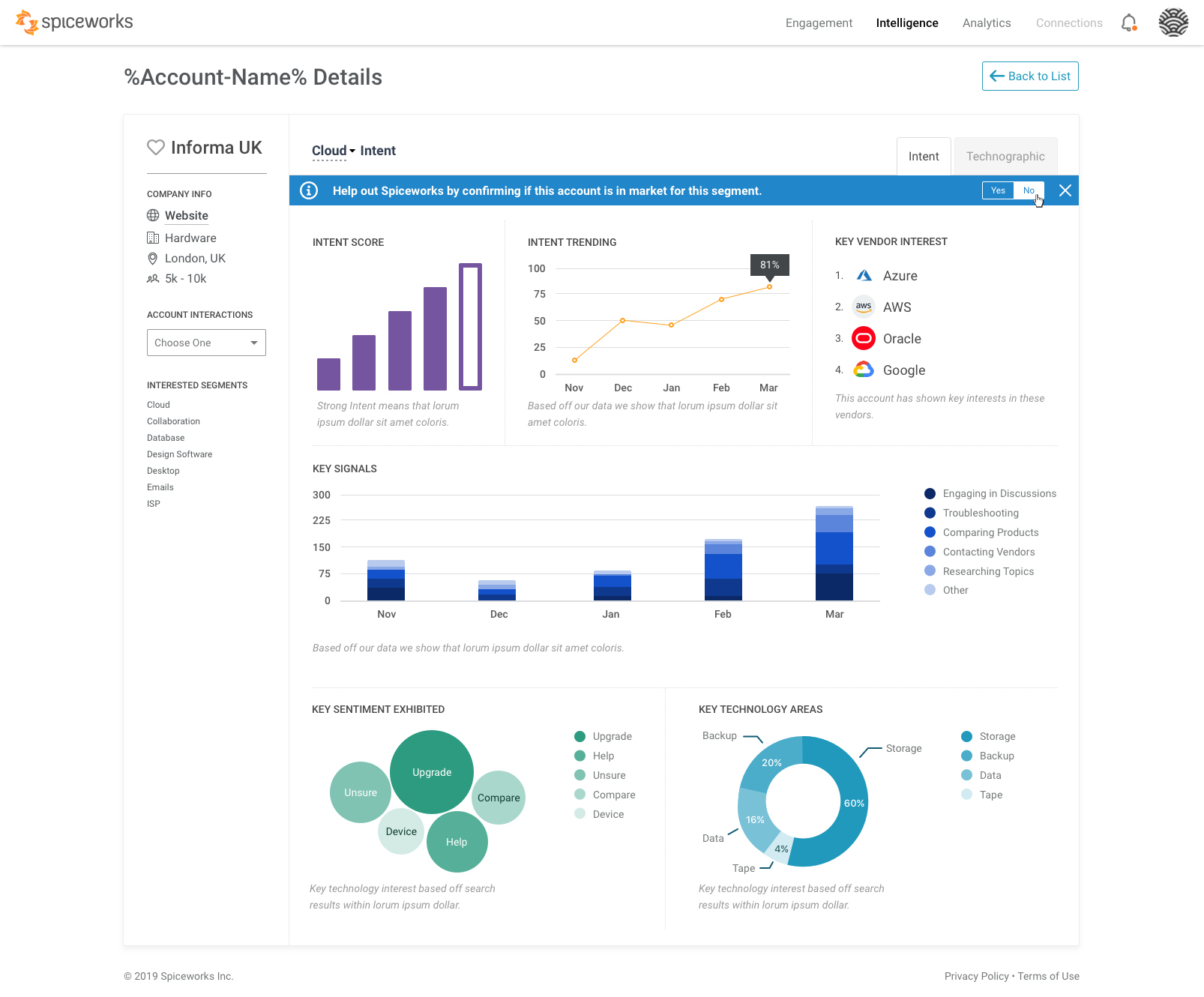
Task: Click the Google Cloud vendor logo
Action: (864, 370)
